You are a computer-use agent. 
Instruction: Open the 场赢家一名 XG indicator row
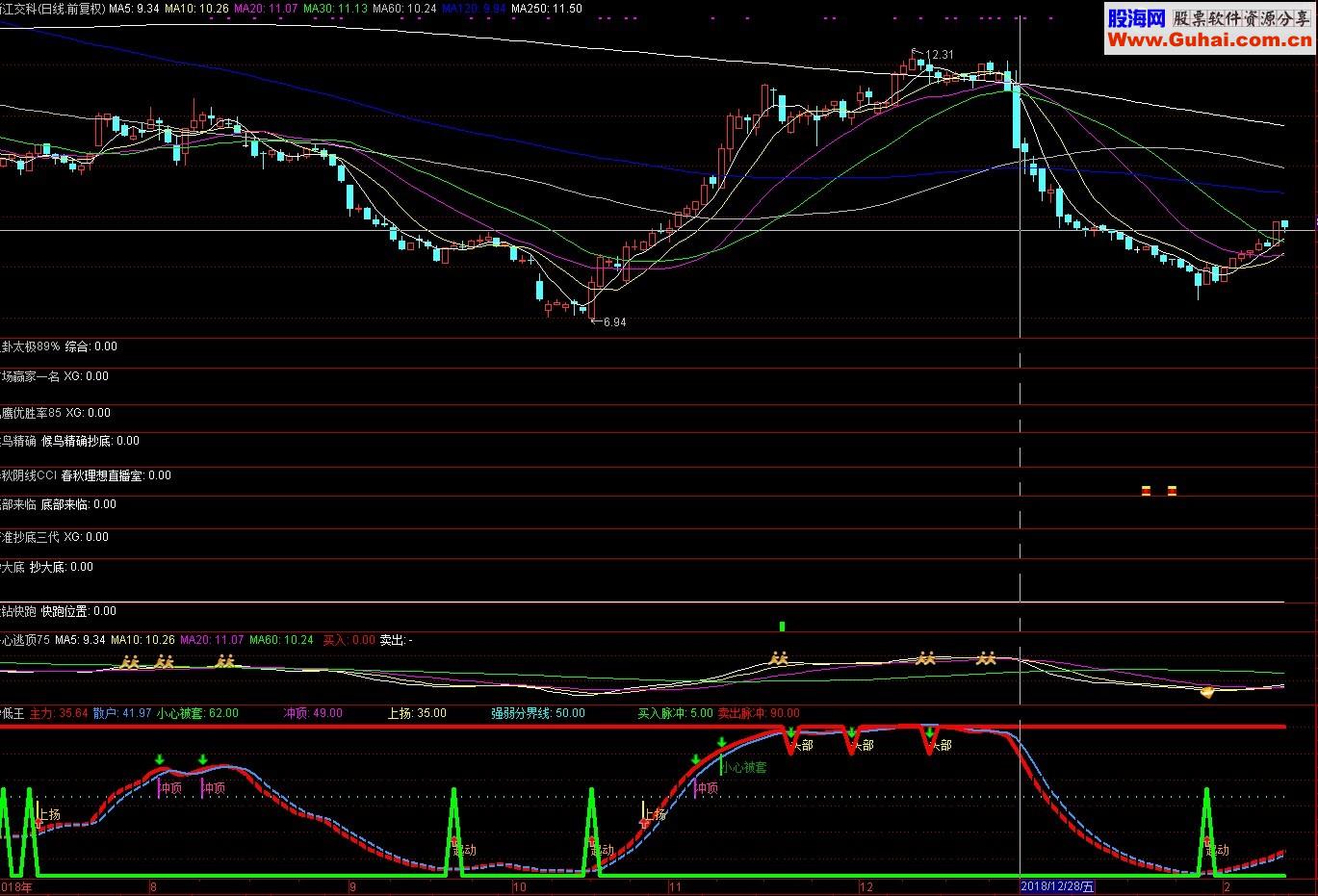pos(54,376)
